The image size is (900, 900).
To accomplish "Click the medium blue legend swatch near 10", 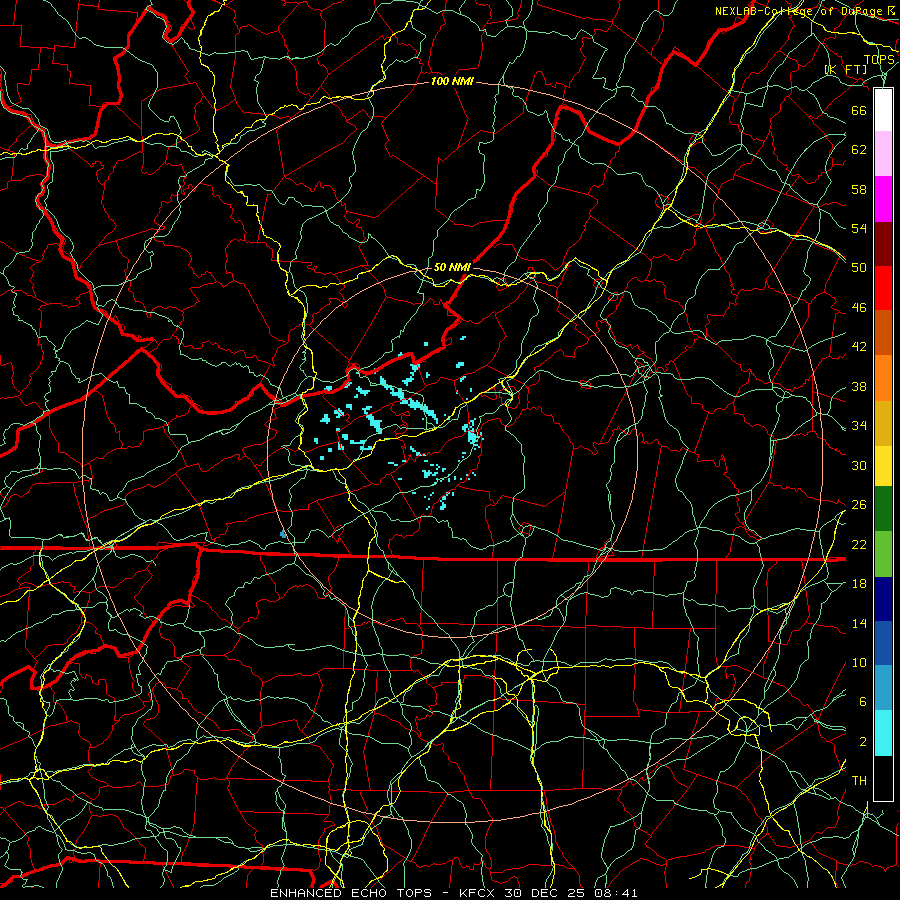I will (x=883, y=643).
